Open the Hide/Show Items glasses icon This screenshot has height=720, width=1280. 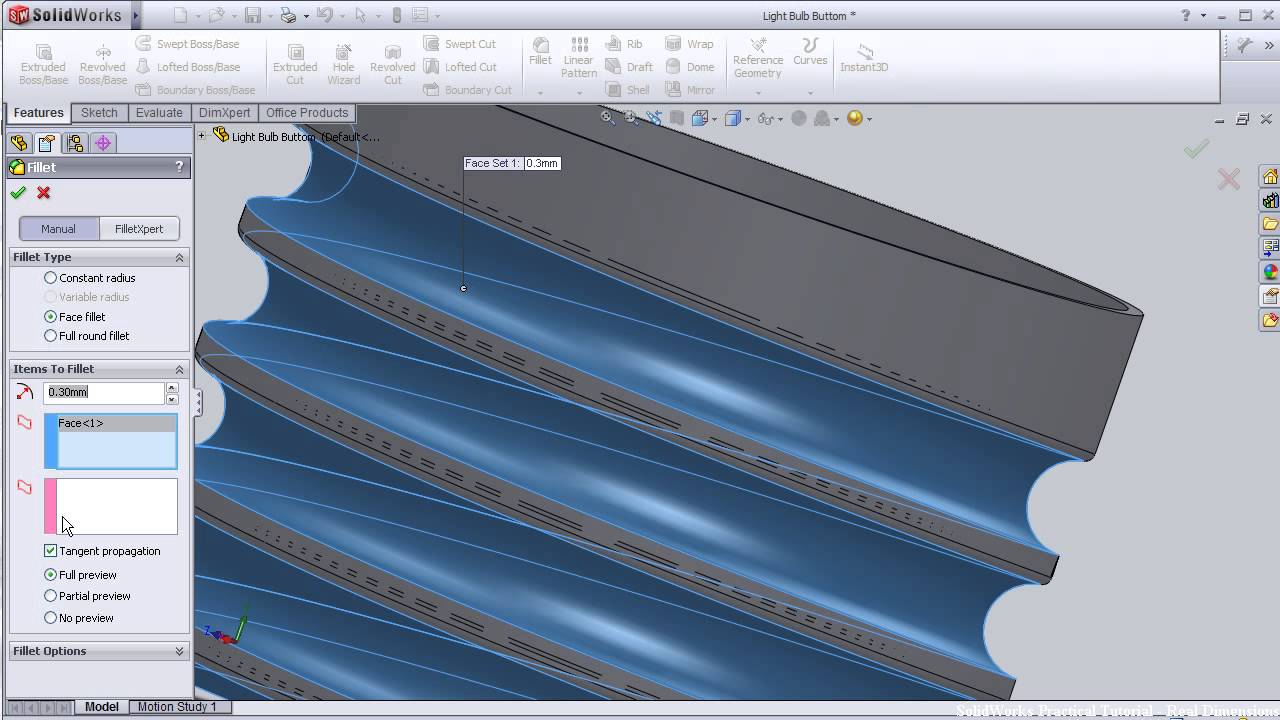[x=765, y=118]
